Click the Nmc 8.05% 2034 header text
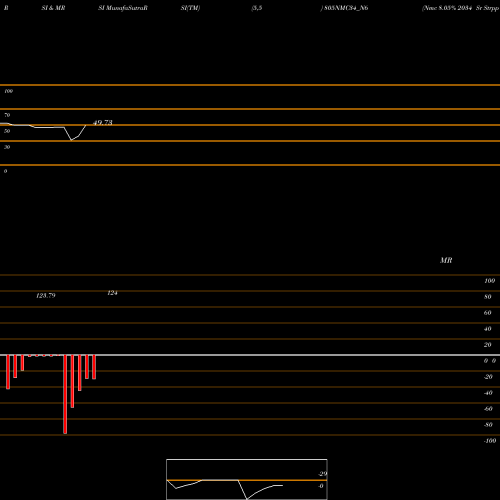Screen dimensions: 500x500 (447, 8)
